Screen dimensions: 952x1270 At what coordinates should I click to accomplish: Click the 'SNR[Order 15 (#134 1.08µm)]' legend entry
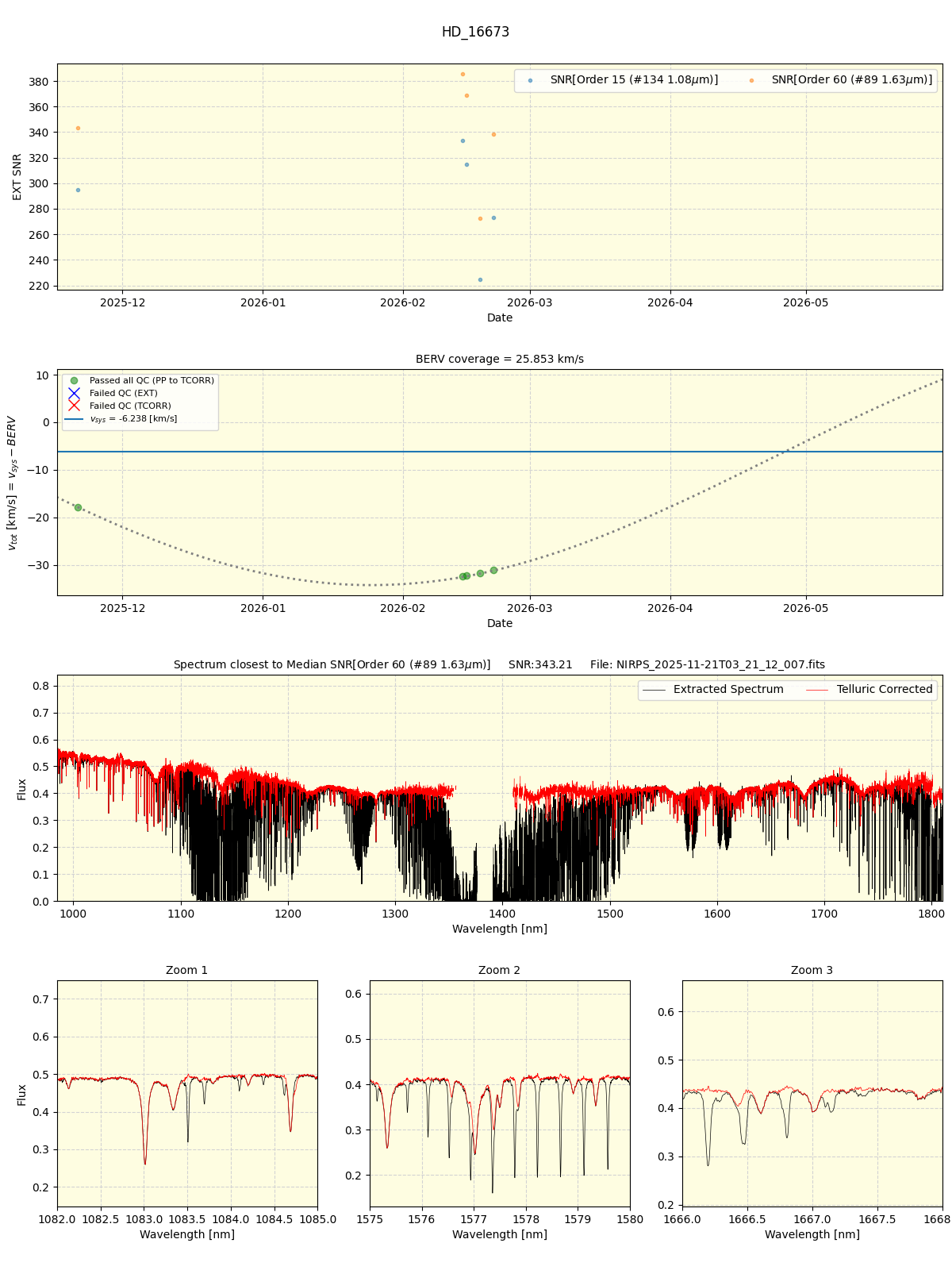pos(623,80)
